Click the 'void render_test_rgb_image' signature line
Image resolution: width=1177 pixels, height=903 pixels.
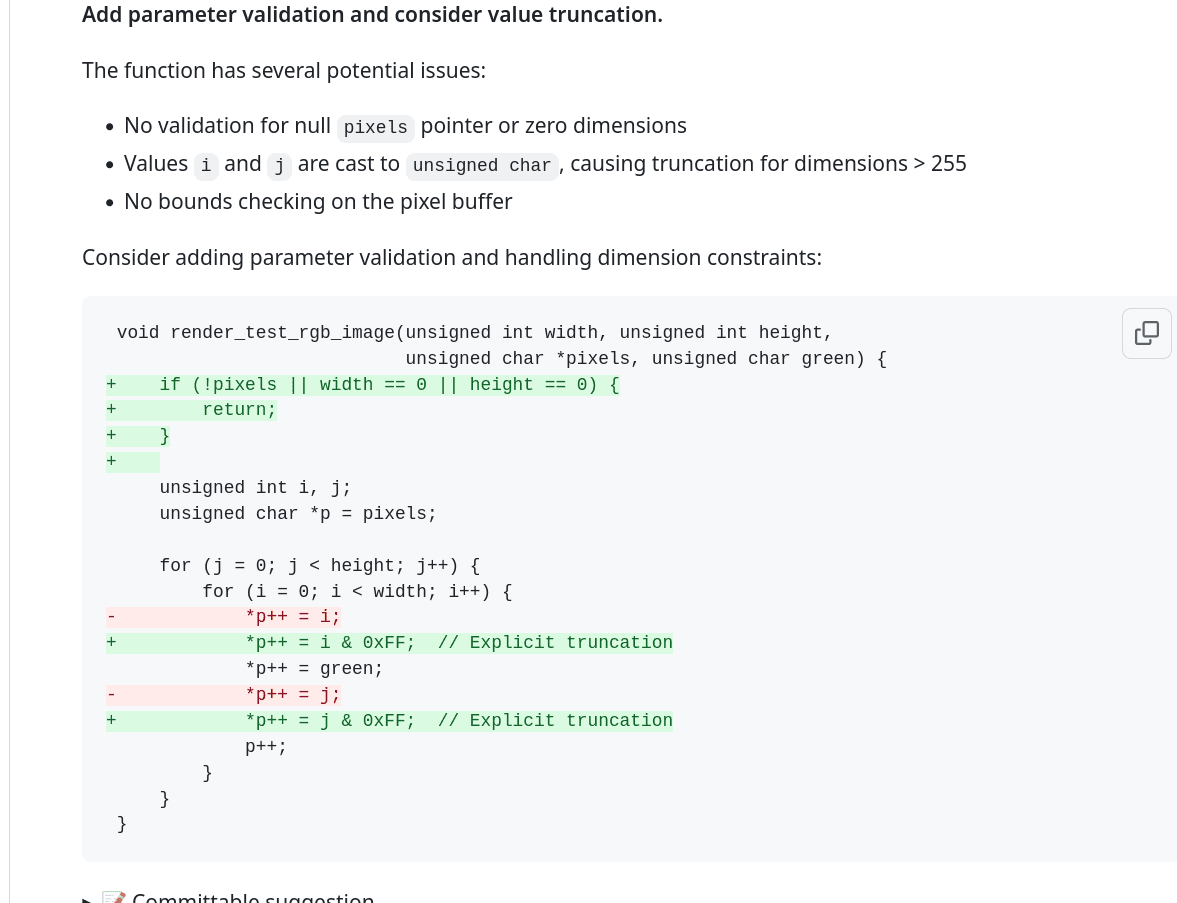[474, 333]
